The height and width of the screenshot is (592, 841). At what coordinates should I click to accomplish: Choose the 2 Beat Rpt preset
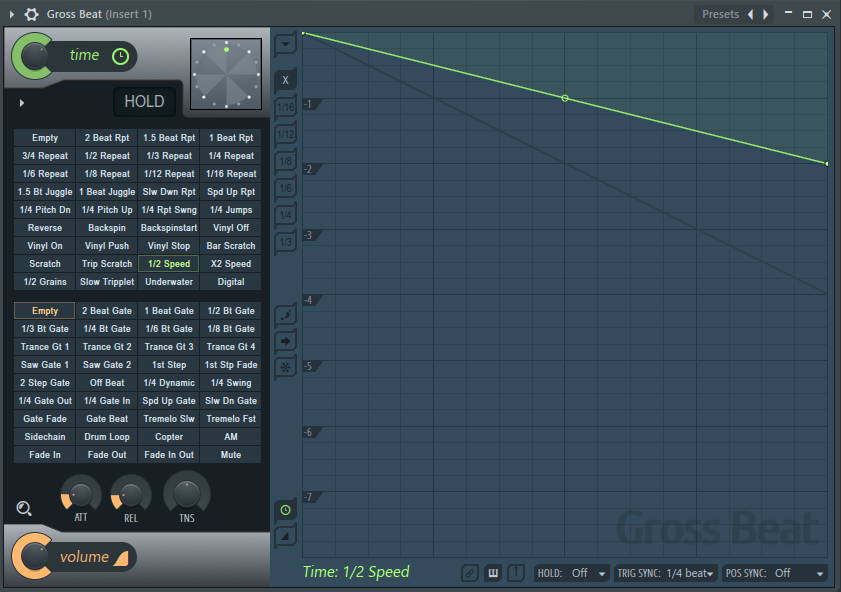(107, 138)
